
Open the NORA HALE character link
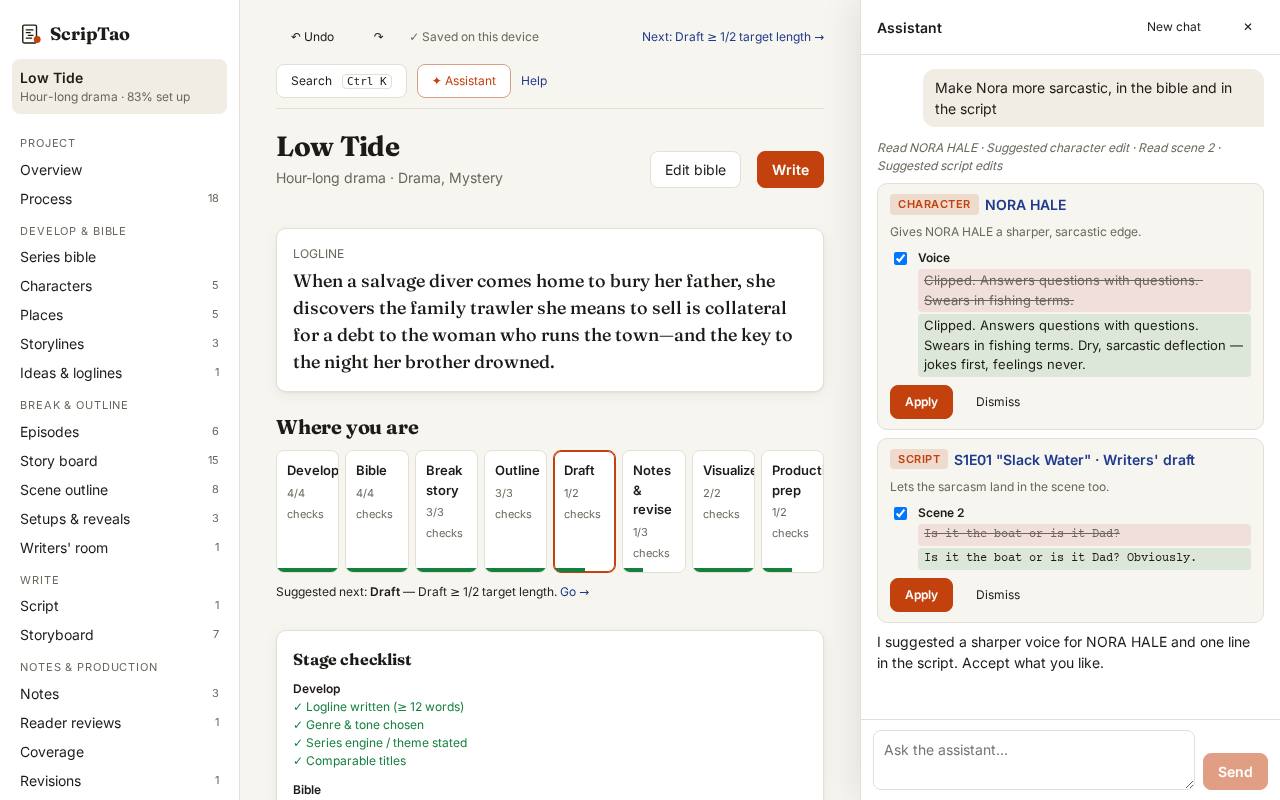1025,205
